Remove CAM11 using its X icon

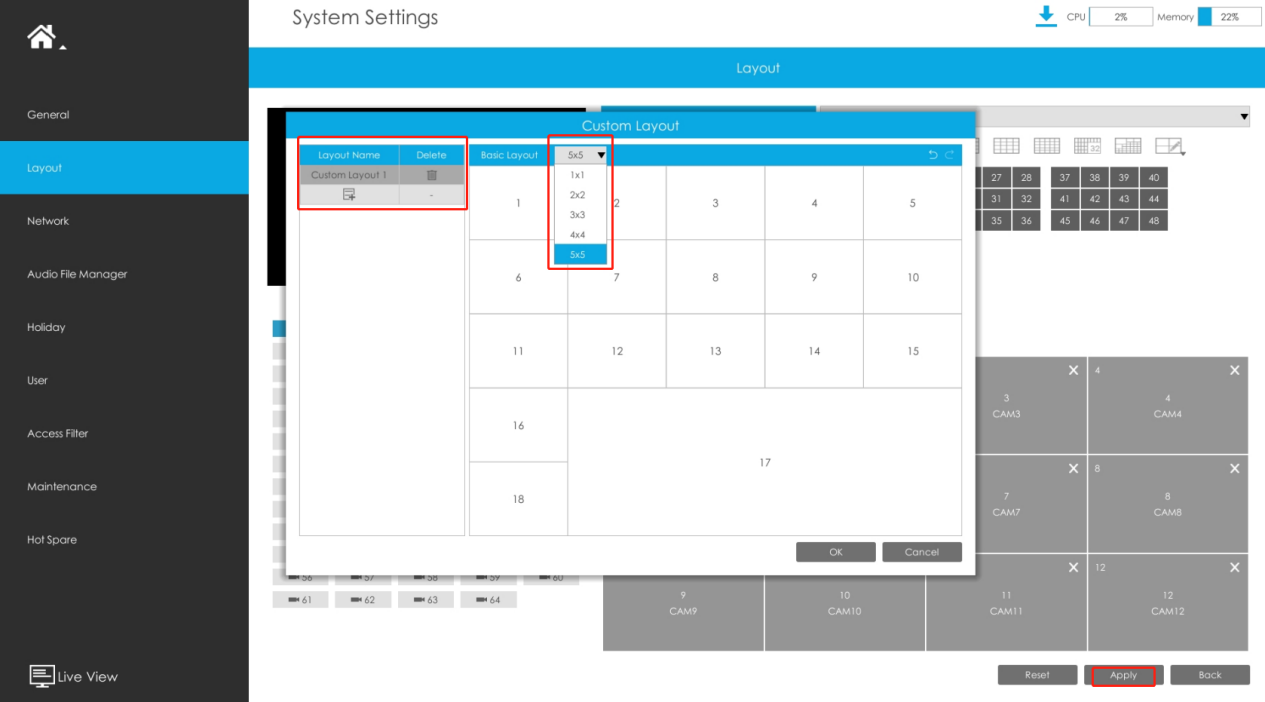(x=1073, y=567)
